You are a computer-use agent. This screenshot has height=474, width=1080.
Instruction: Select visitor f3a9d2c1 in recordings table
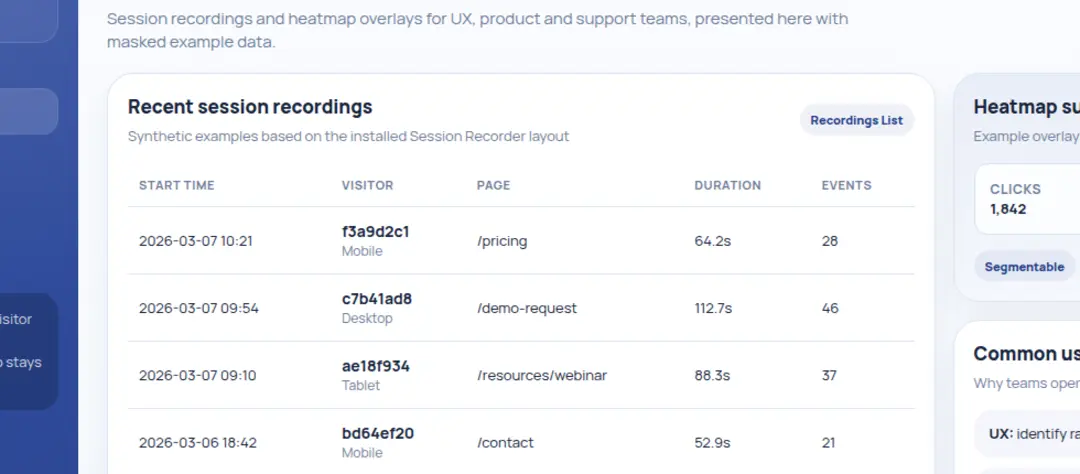(375, 232)
